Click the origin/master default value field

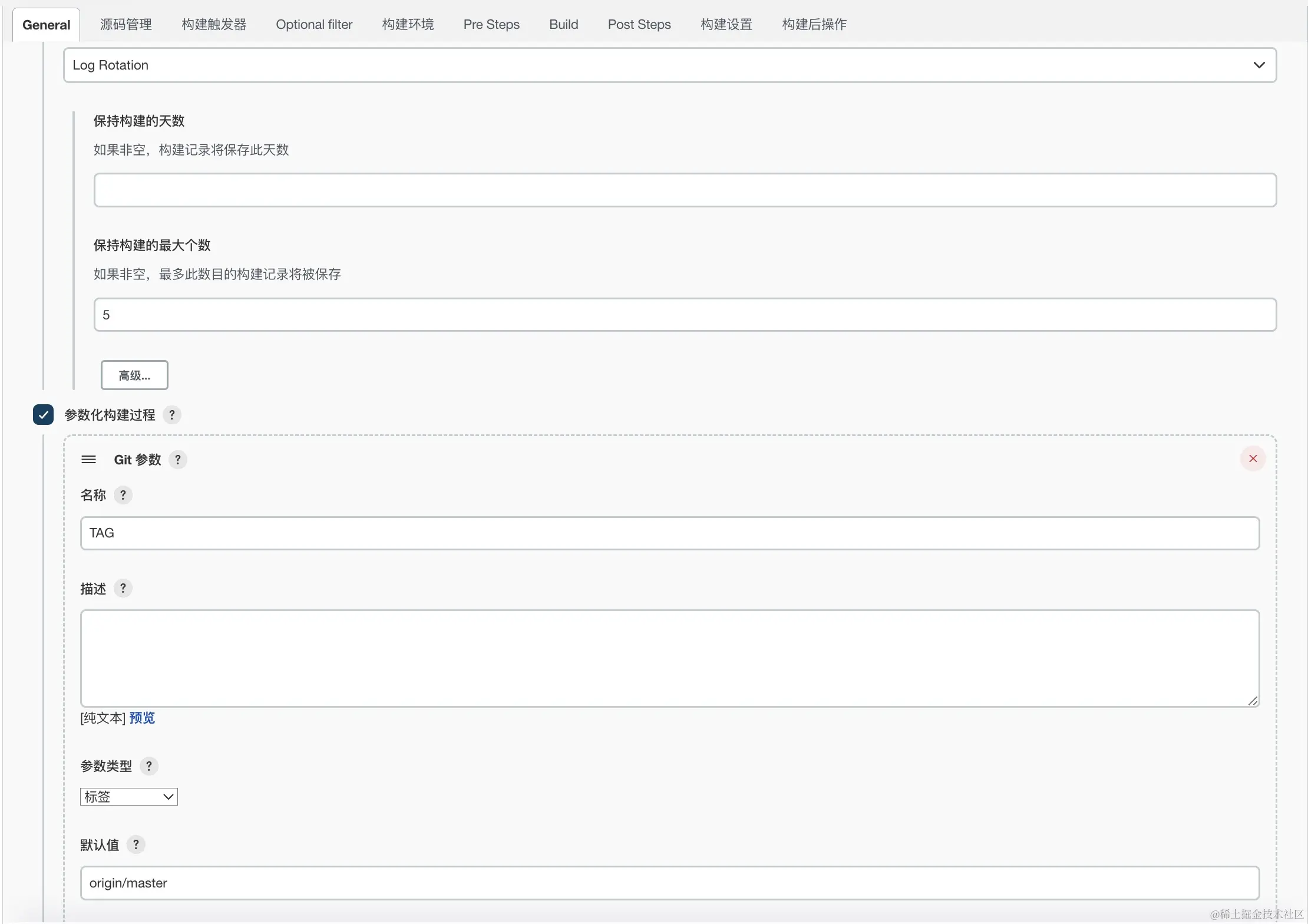[669, 883]
